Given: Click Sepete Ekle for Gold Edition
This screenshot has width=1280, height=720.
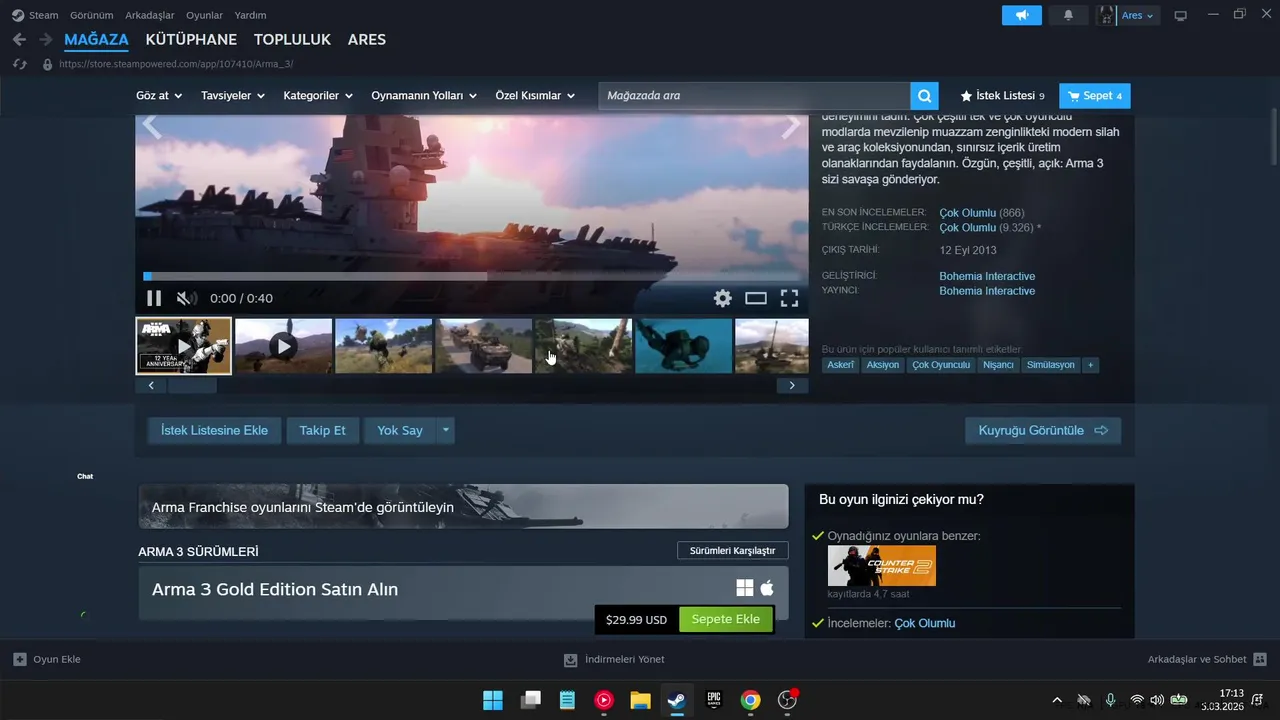Looking at the screenshot, I should [726, 619].
